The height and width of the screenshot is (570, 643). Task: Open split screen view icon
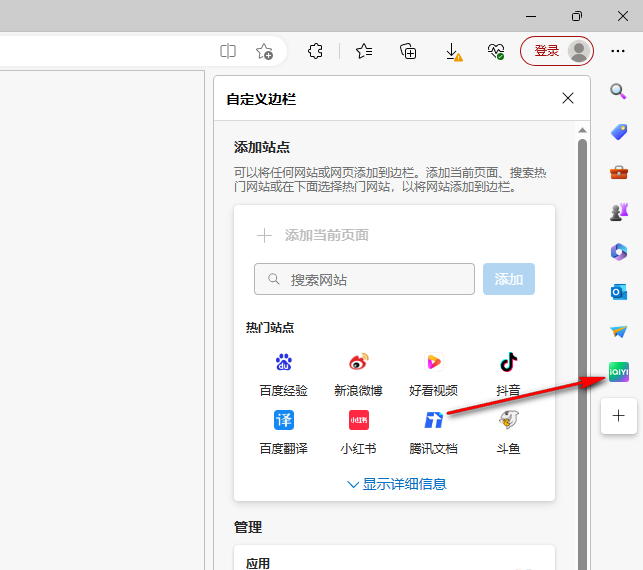(x=228, y=51)
